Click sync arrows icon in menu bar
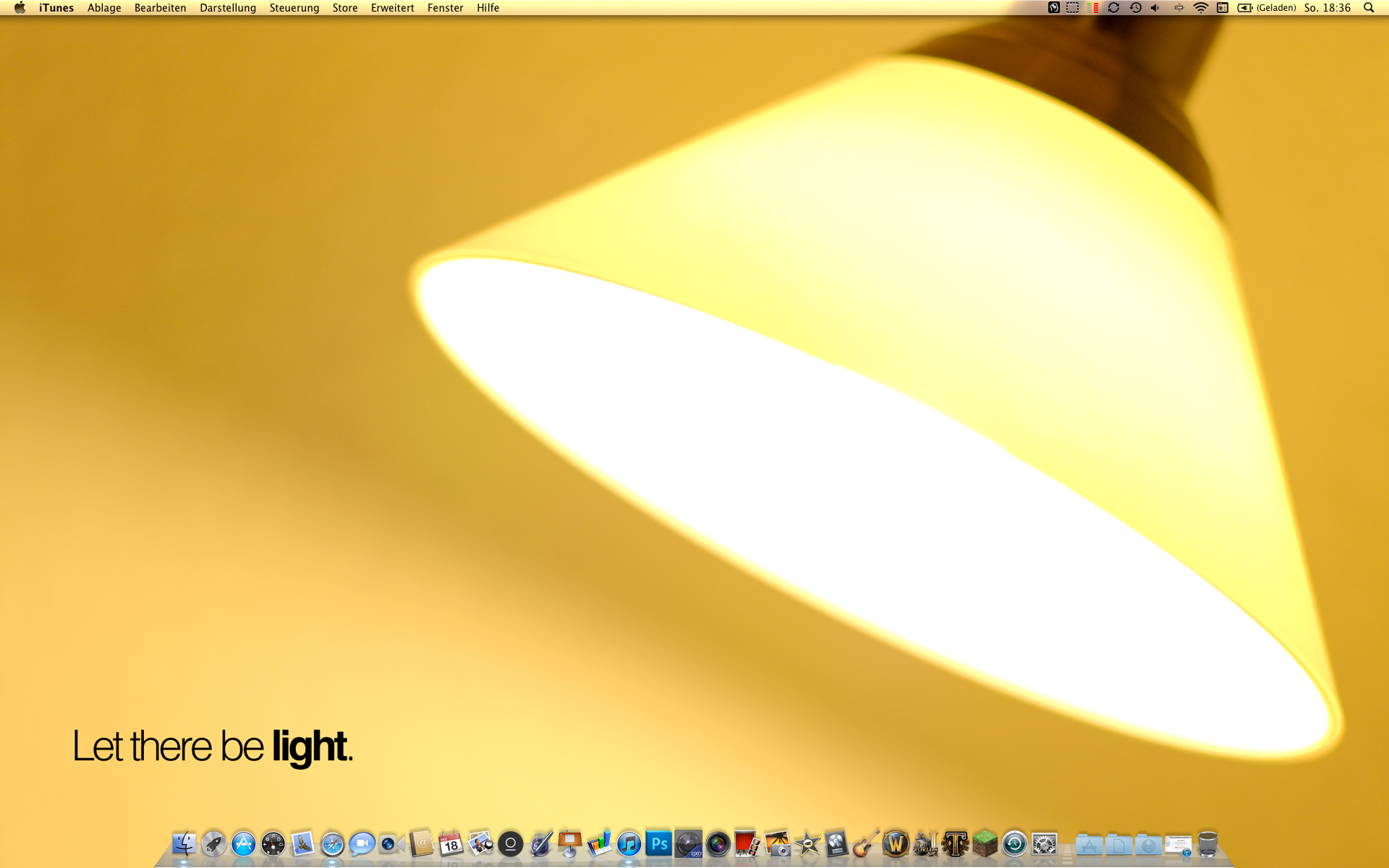 click(x=1114, y=8)
